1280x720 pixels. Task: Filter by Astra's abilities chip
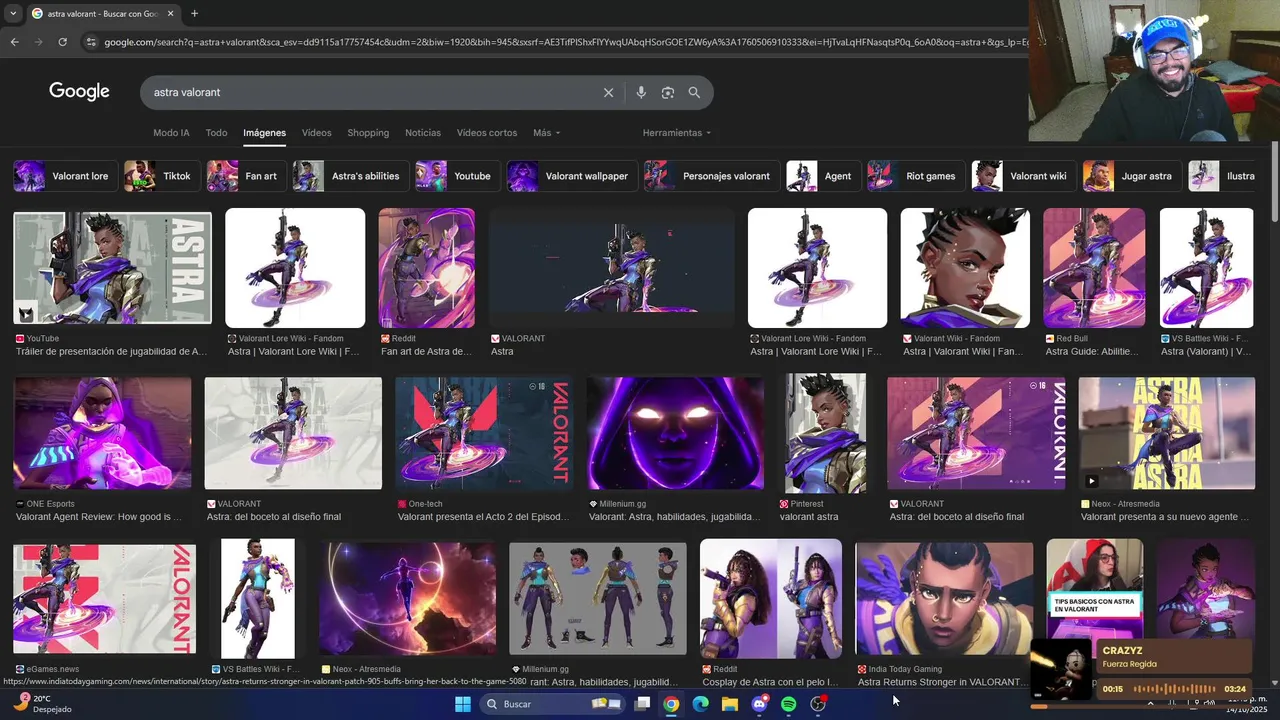click(350, 176)
